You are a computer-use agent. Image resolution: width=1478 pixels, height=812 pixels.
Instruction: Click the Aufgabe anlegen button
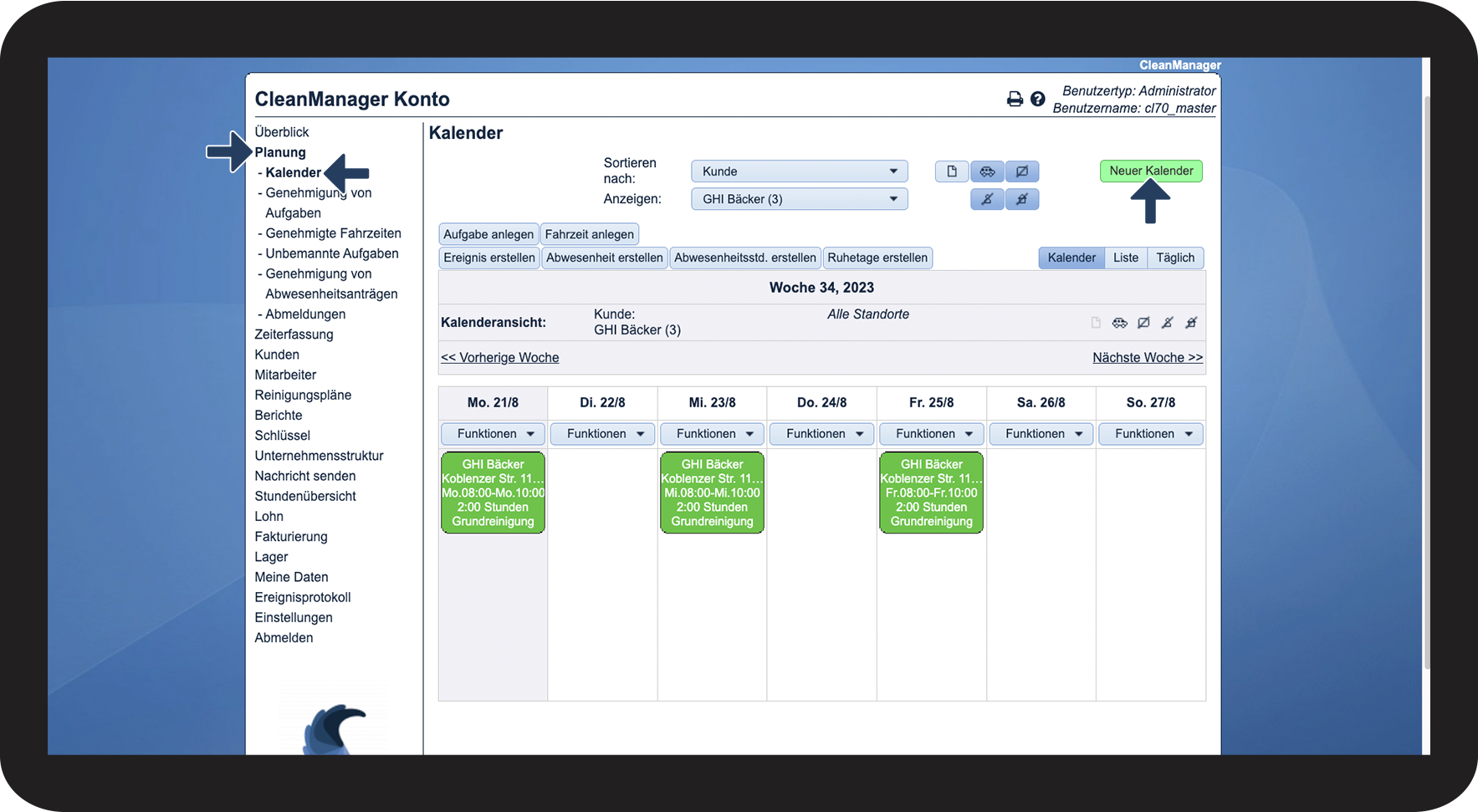[x=488, y=234]
